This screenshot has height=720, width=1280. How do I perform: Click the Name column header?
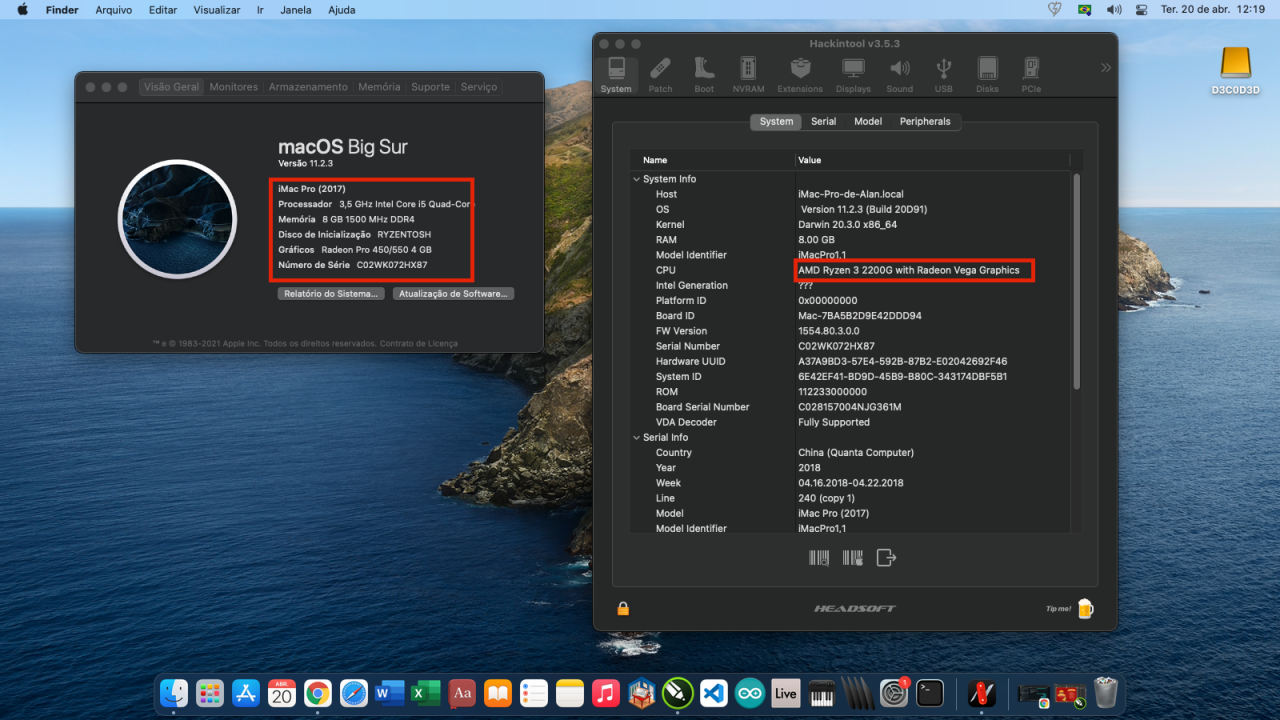(712, 160)
